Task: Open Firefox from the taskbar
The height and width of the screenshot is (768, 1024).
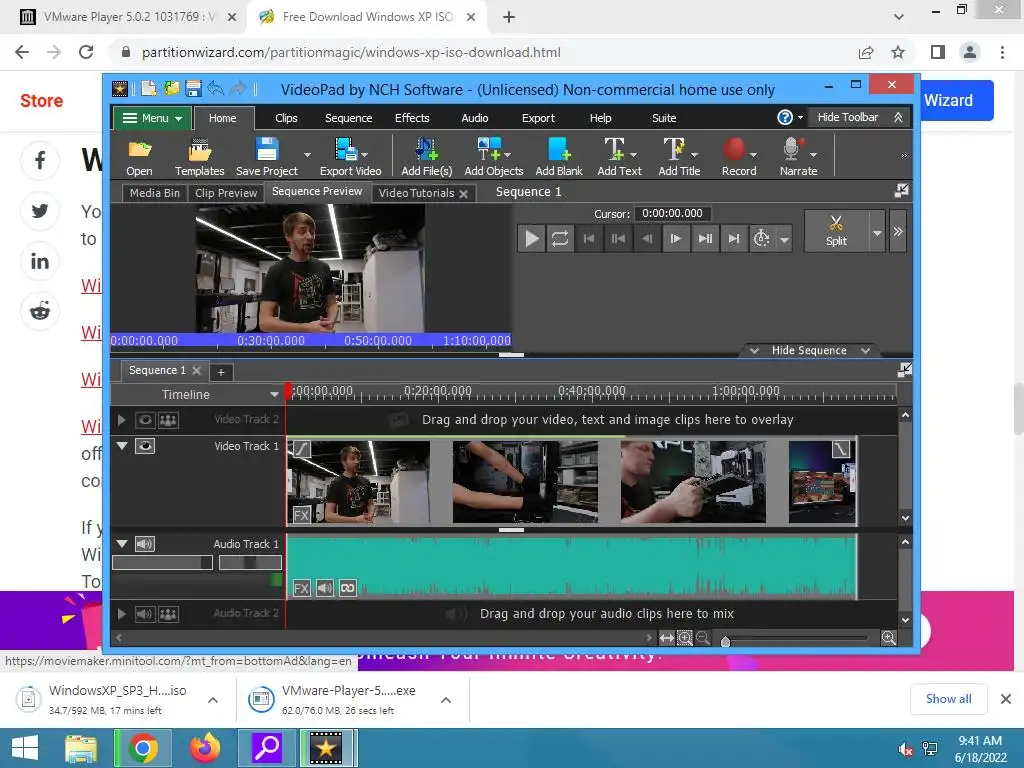Action: click(204, 747)
